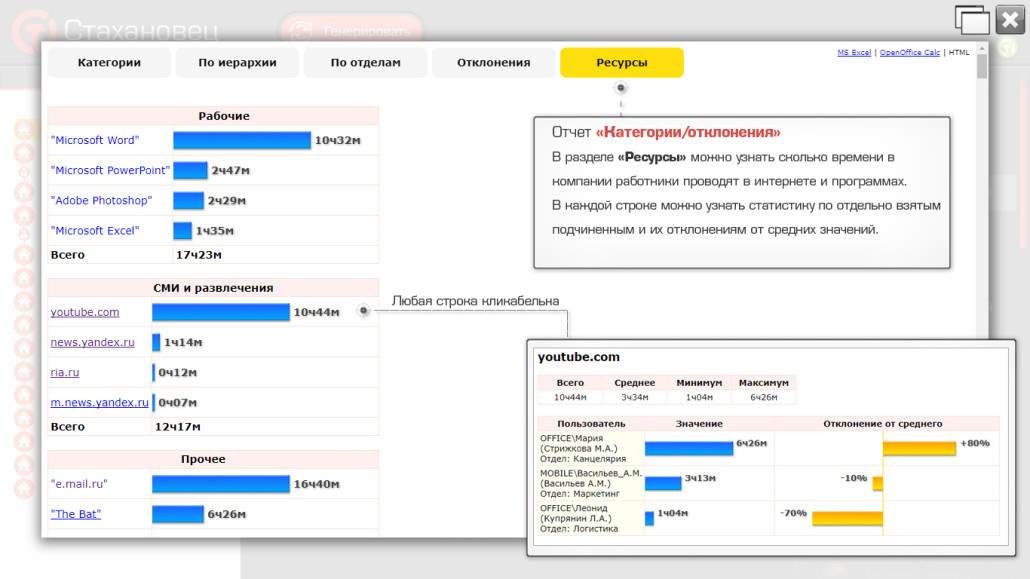Select user MOBILE\Васильев_А.М. row
Screen dimensions: 1030x579
click(591, 483)
